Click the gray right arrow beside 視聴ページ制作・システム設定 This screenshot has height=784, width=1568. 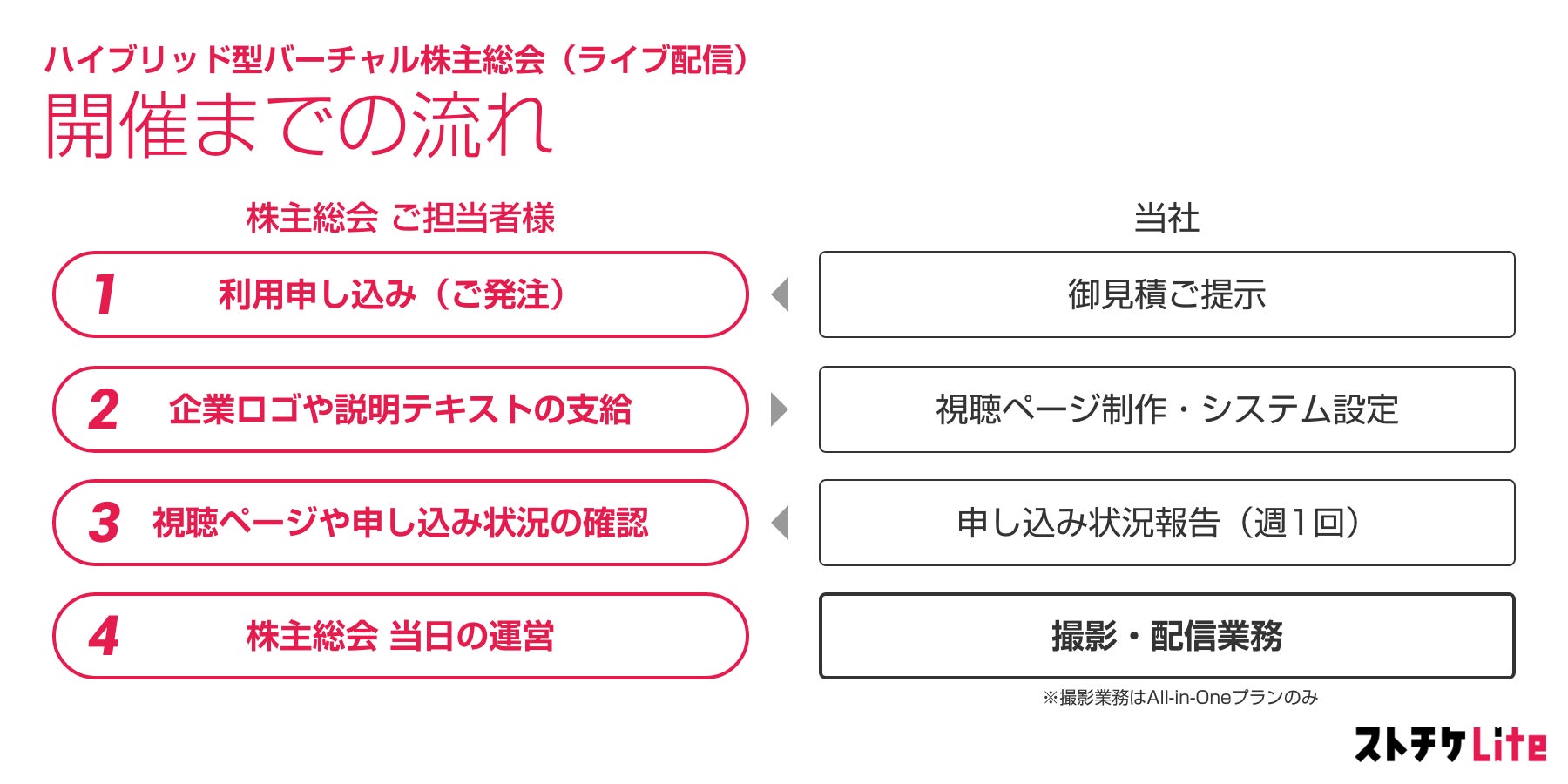tap(780, 409)
